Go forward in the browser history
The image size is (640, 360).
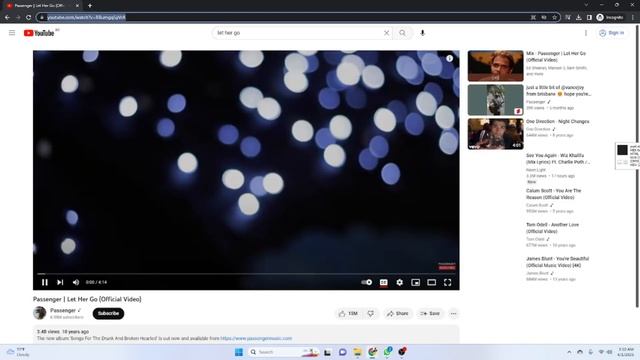(18, 17)
